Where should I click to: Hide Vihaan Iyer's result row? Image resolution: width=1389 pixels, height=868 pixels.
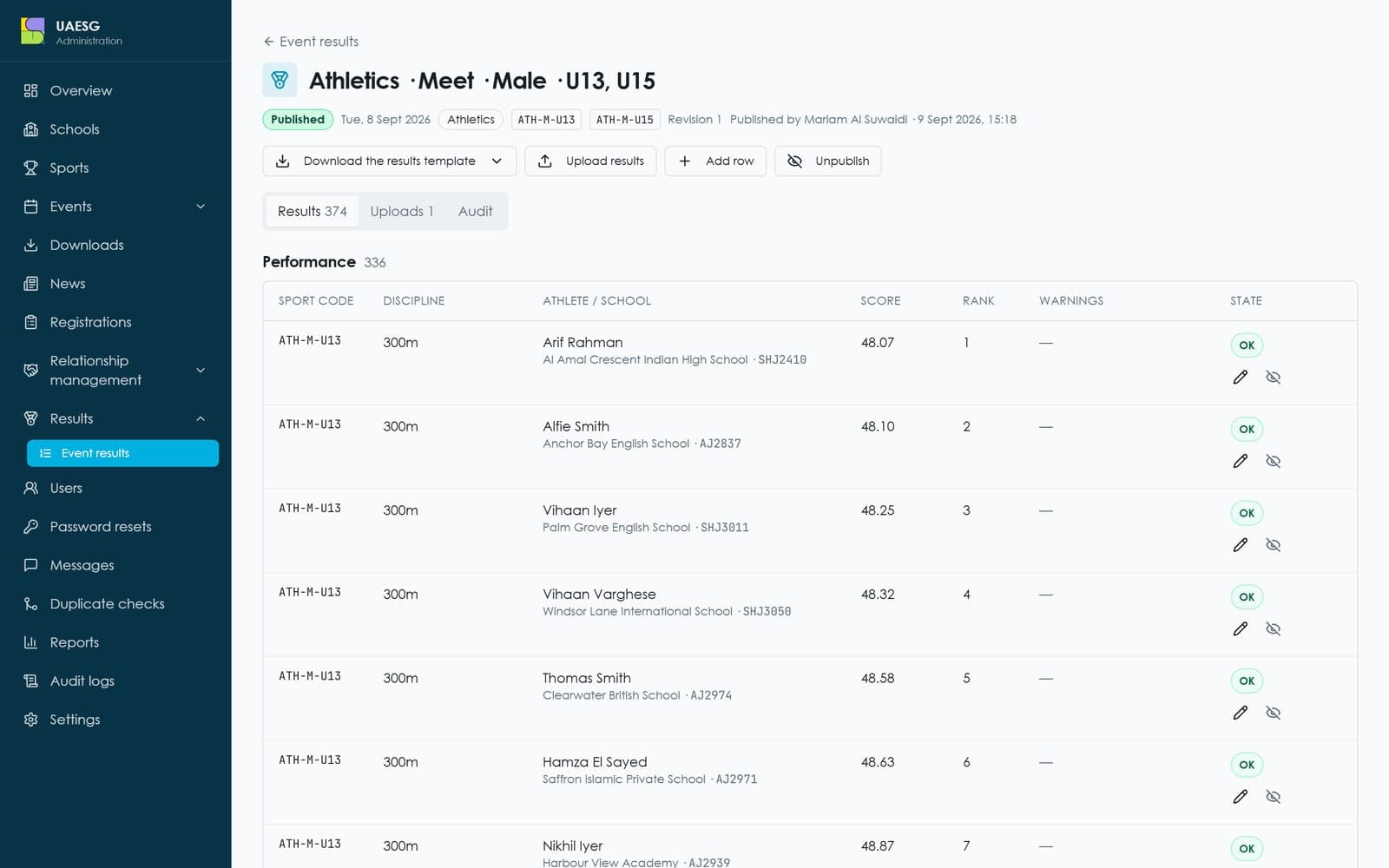1273,545
